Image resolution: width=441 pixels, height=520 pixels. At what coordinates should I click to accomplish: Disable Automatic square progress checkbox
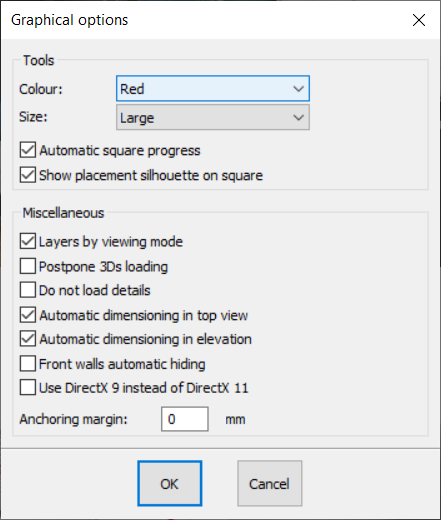click(x=28, y=150)
